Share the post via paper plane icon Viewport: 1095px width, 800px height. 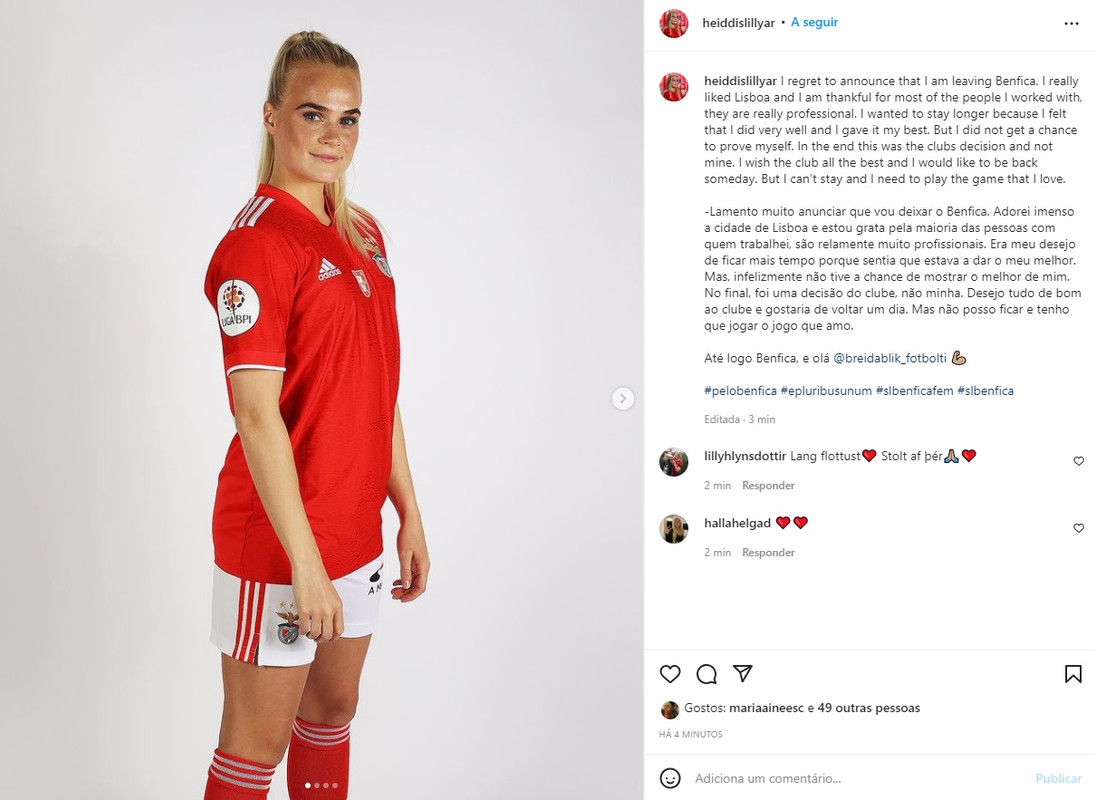pyautogui.click(x=742, y=673)
